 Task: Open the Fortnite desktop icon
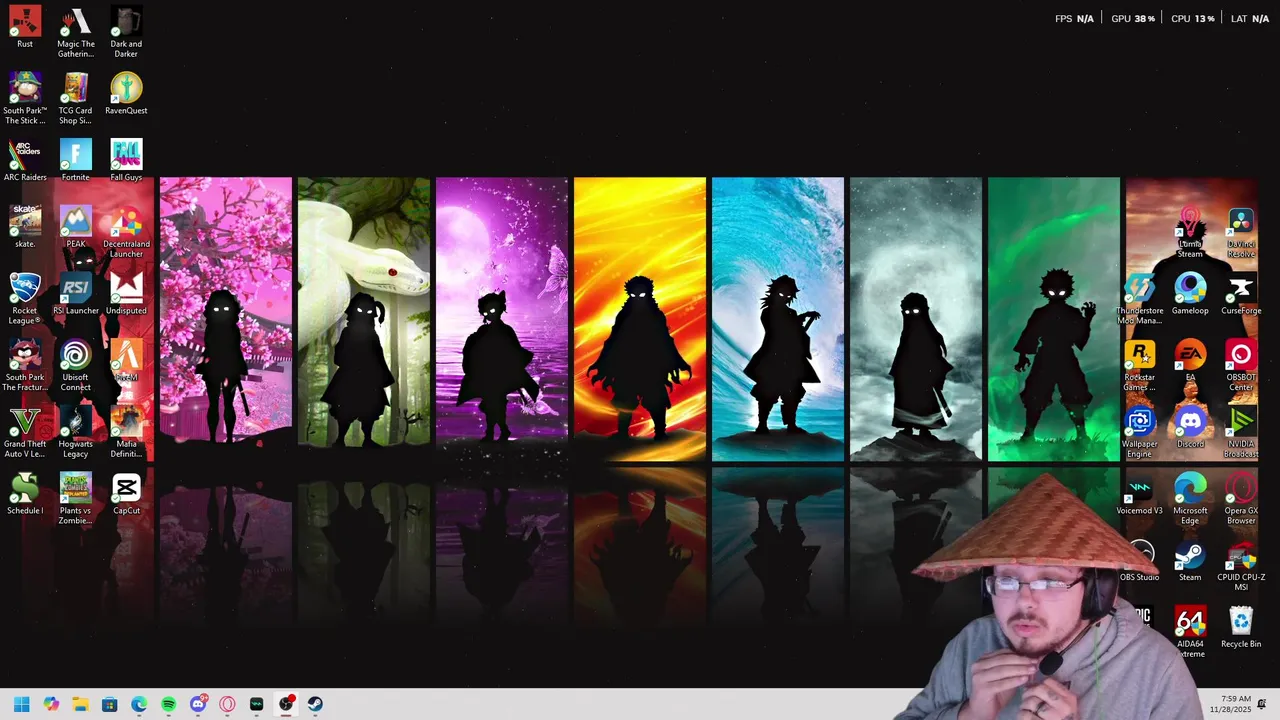[x=75, y=161]
